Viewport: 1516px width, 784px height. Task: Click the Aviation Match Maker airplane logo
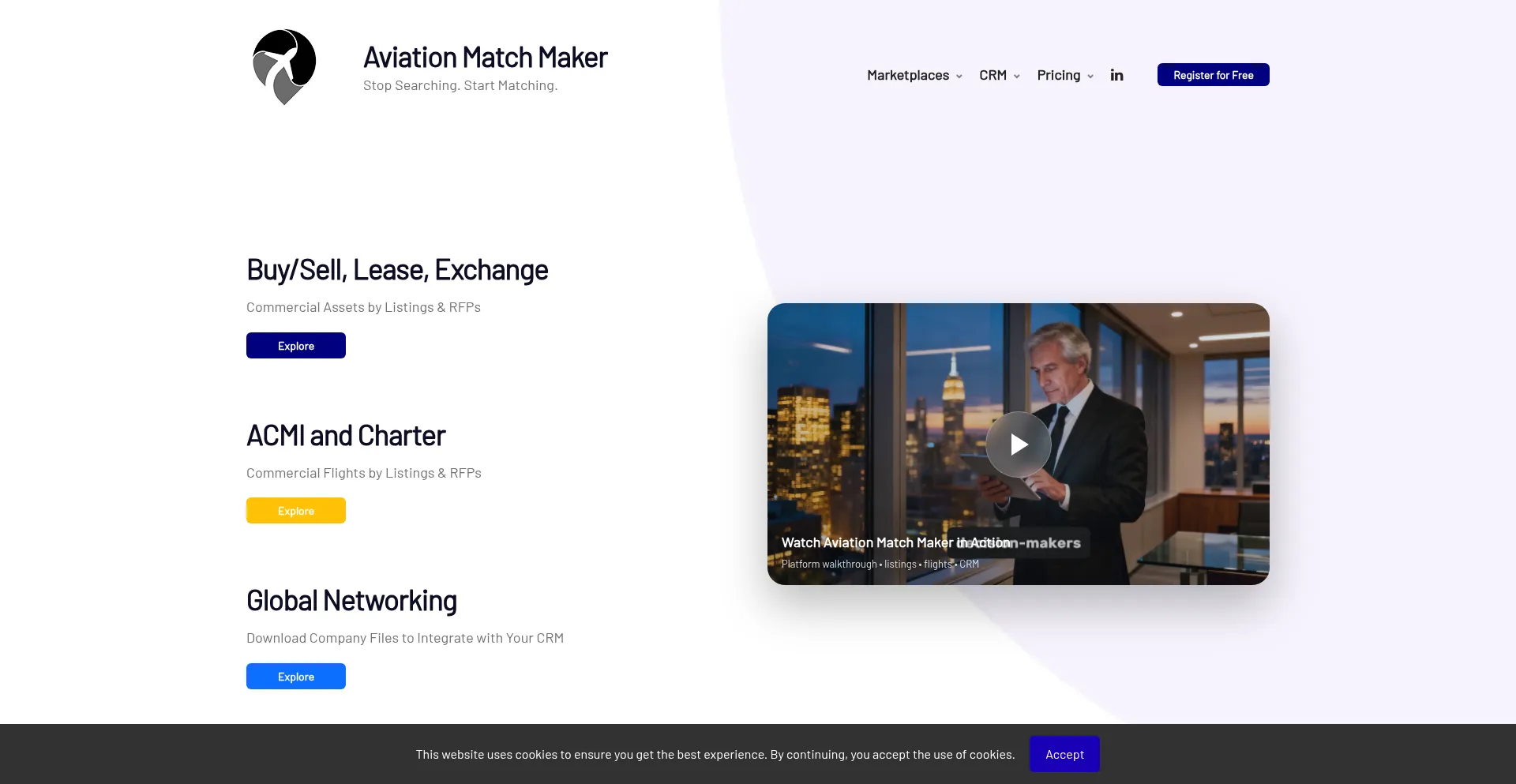point(284,67)
